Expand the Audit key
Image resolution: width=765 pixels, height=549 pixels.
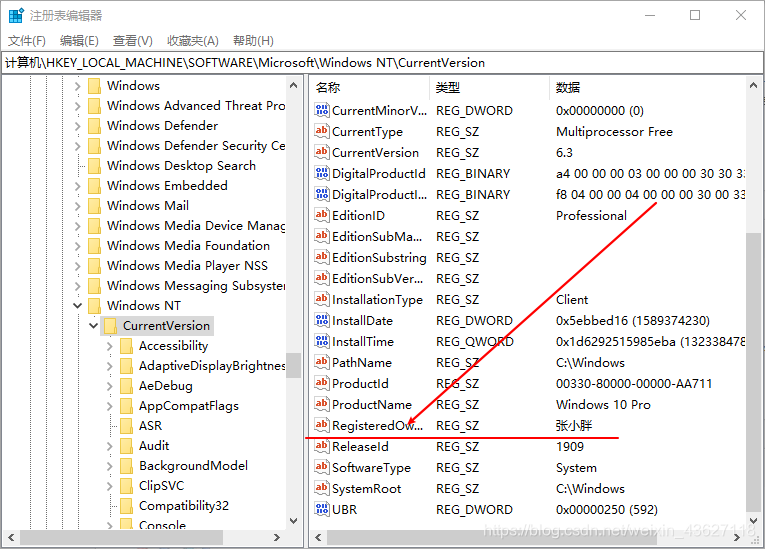109,446
